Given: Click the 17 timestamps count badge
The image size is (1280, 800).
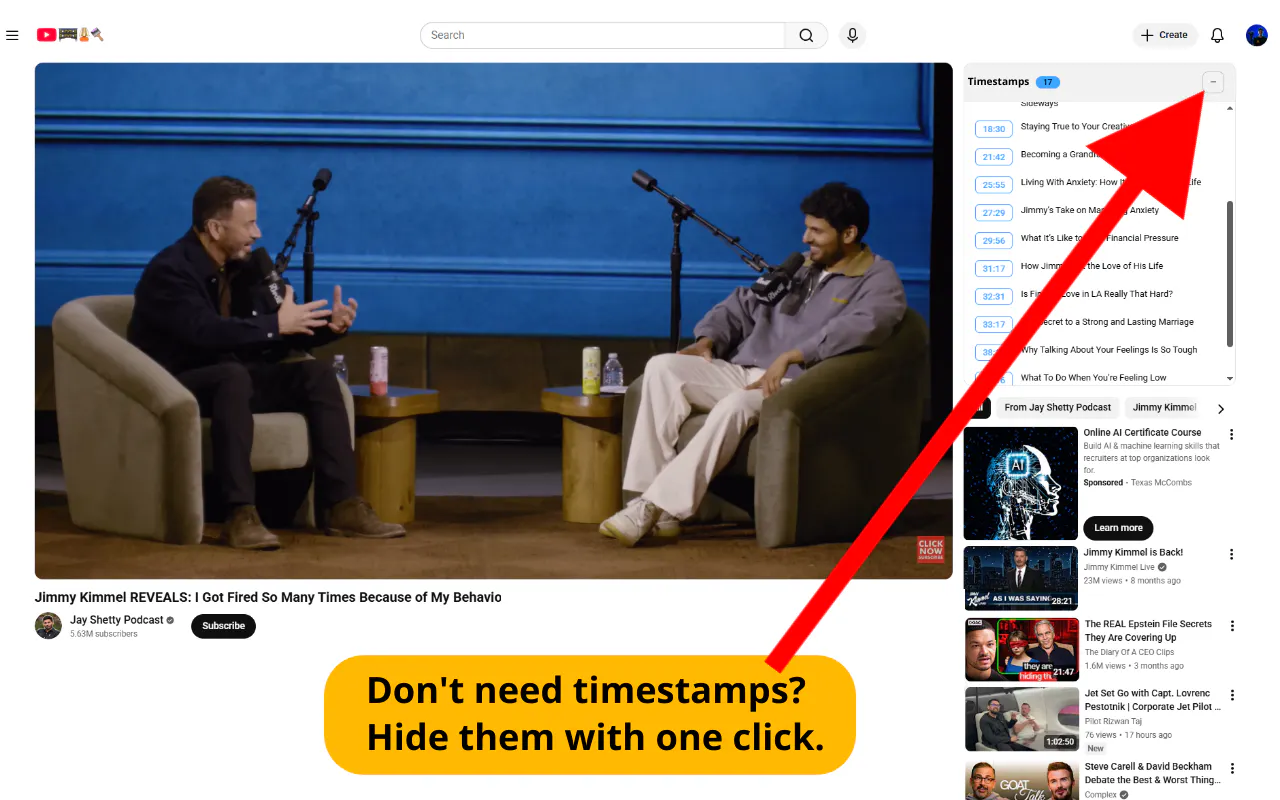Looking at the screenshot, I should (x=1048, y=82).
